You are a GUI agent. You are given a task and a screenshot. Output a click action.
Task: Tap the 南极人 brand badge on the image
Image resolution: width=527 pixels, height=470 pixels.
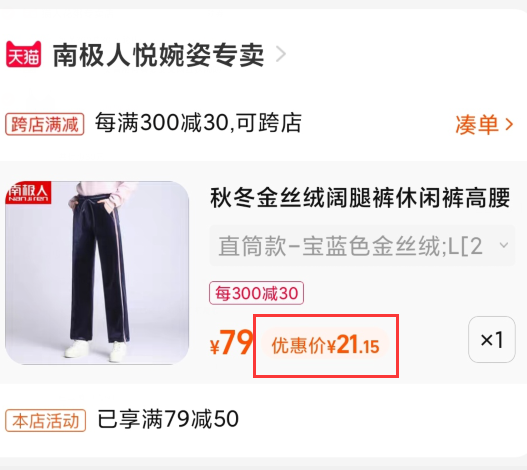pyautogui.click(x=28, y=193)
